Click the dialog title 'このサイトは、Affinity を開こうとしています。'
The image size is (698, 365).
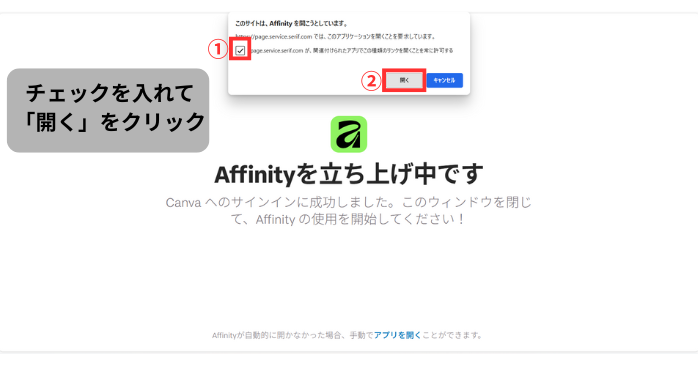pyautogui.click(x=292, y=24)
